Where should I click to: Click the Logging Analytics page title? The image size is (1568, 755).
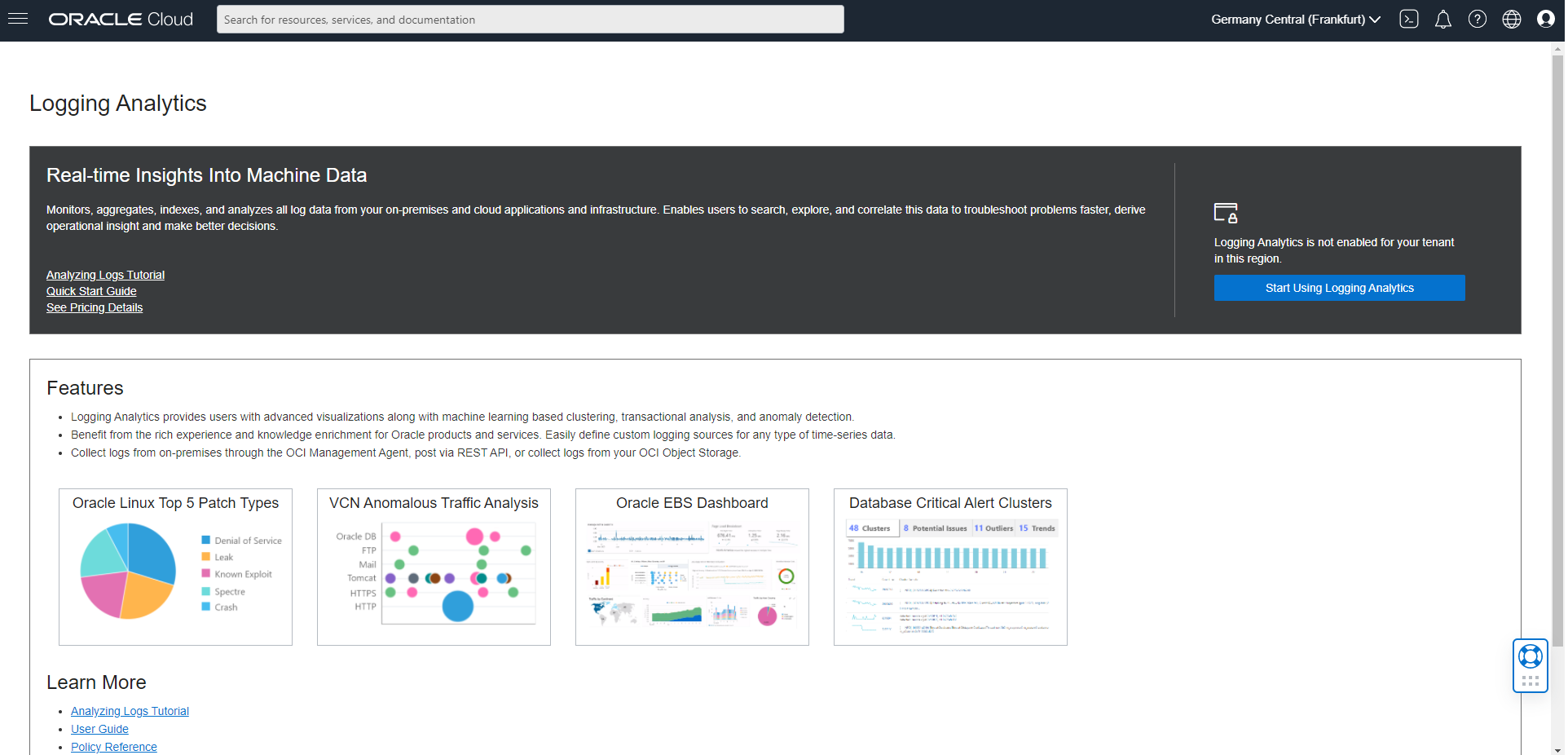118,104
